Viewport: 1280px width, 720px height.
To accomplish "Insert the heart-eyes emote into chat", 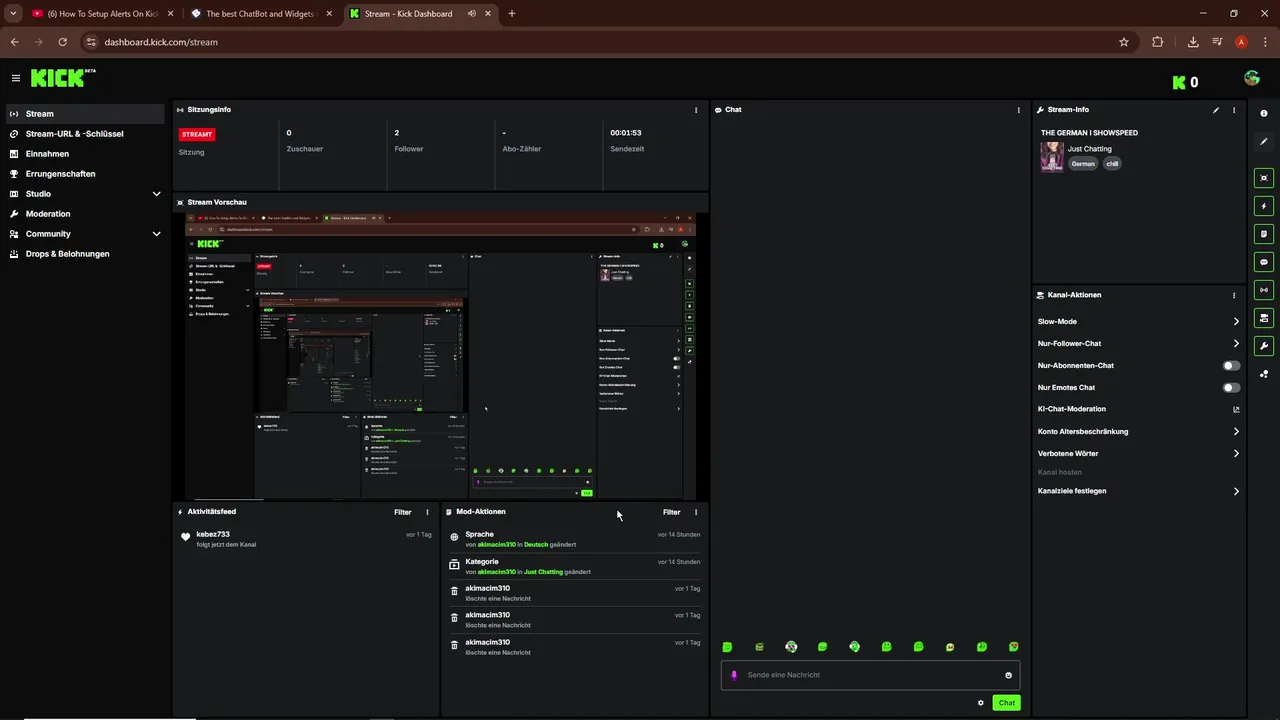I will pyautogui.click(x=1014, y=647).
